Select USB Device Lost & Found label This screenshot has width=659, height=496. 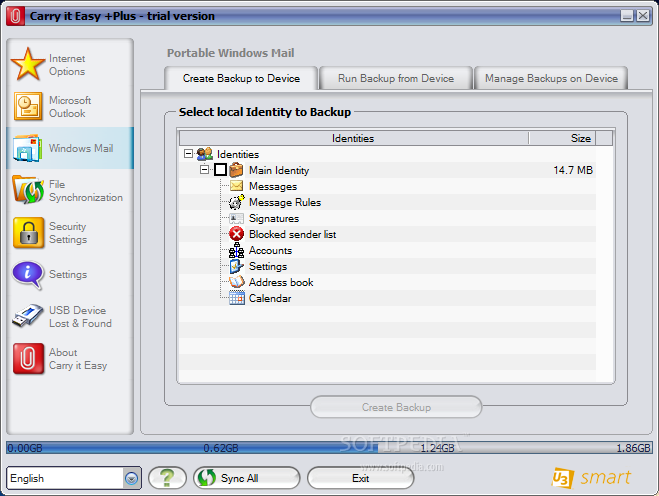point(80,317)
